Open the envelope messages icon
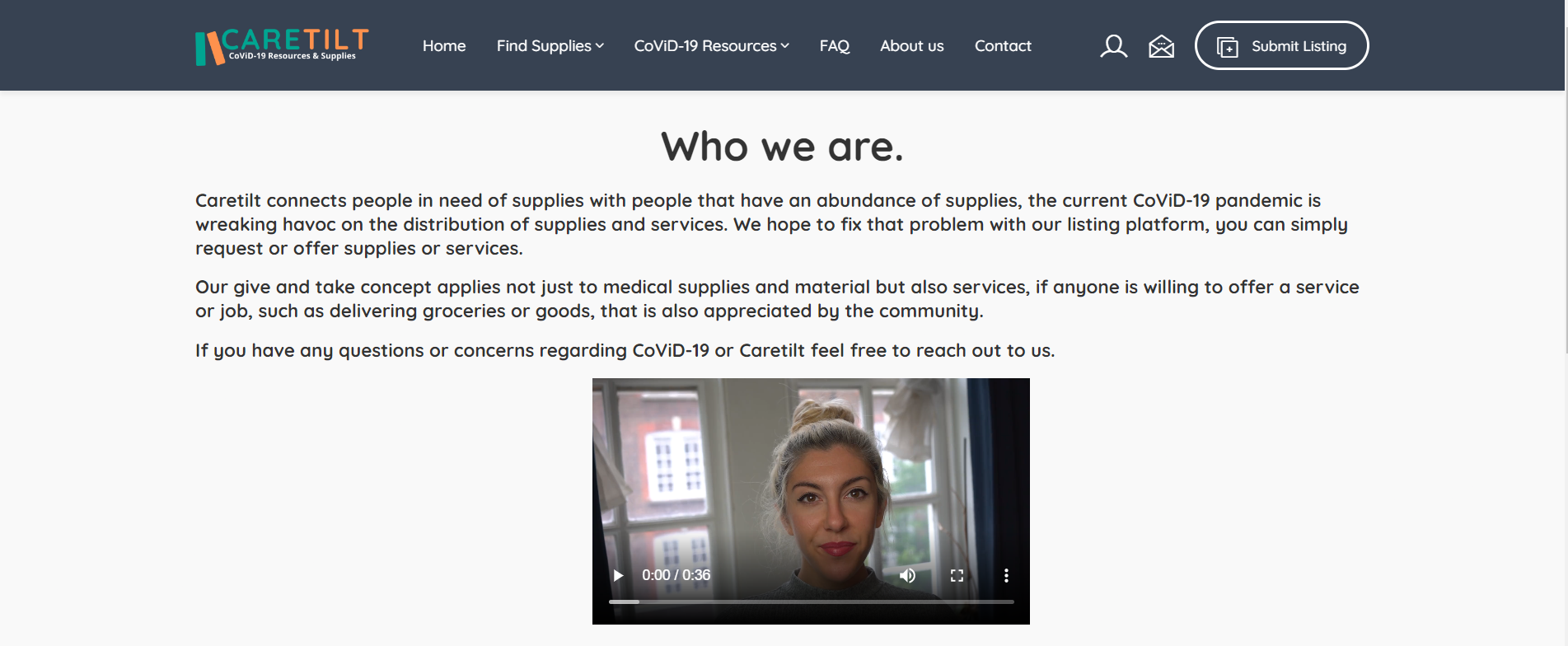 click(1161, 46)
